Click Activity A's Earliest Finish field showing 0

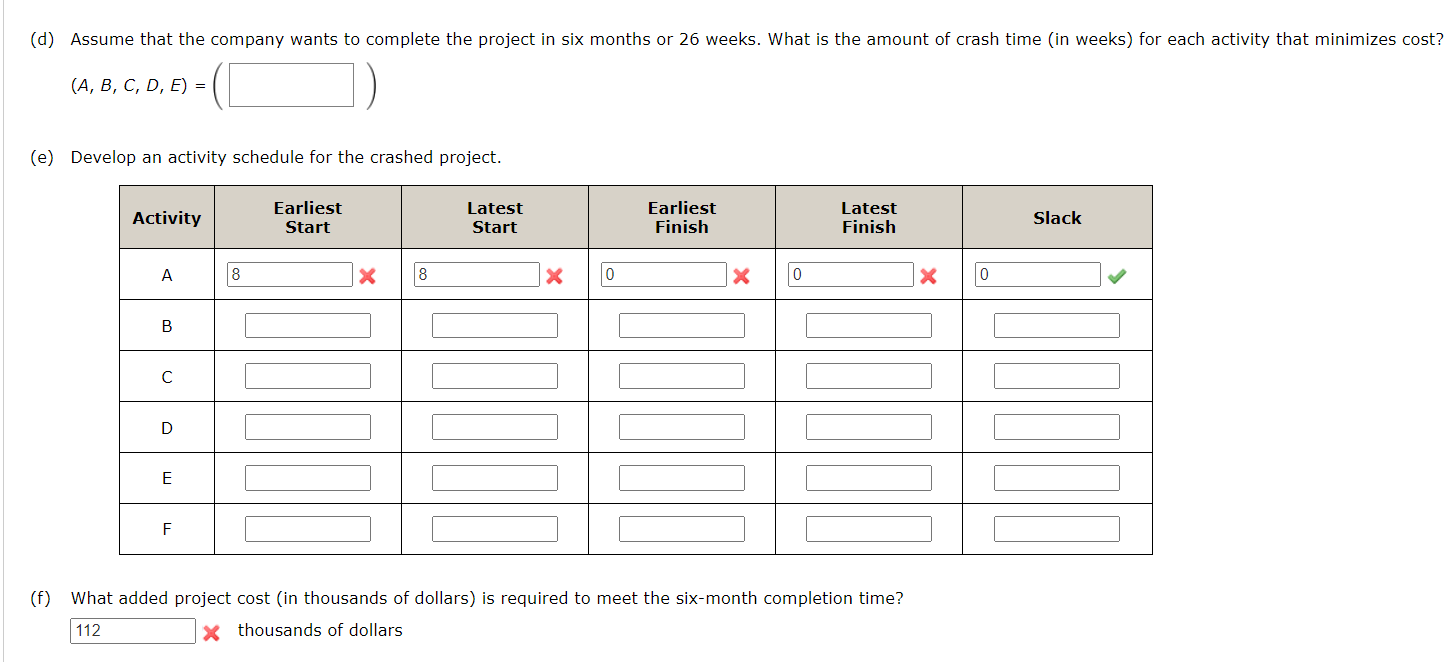663,274
